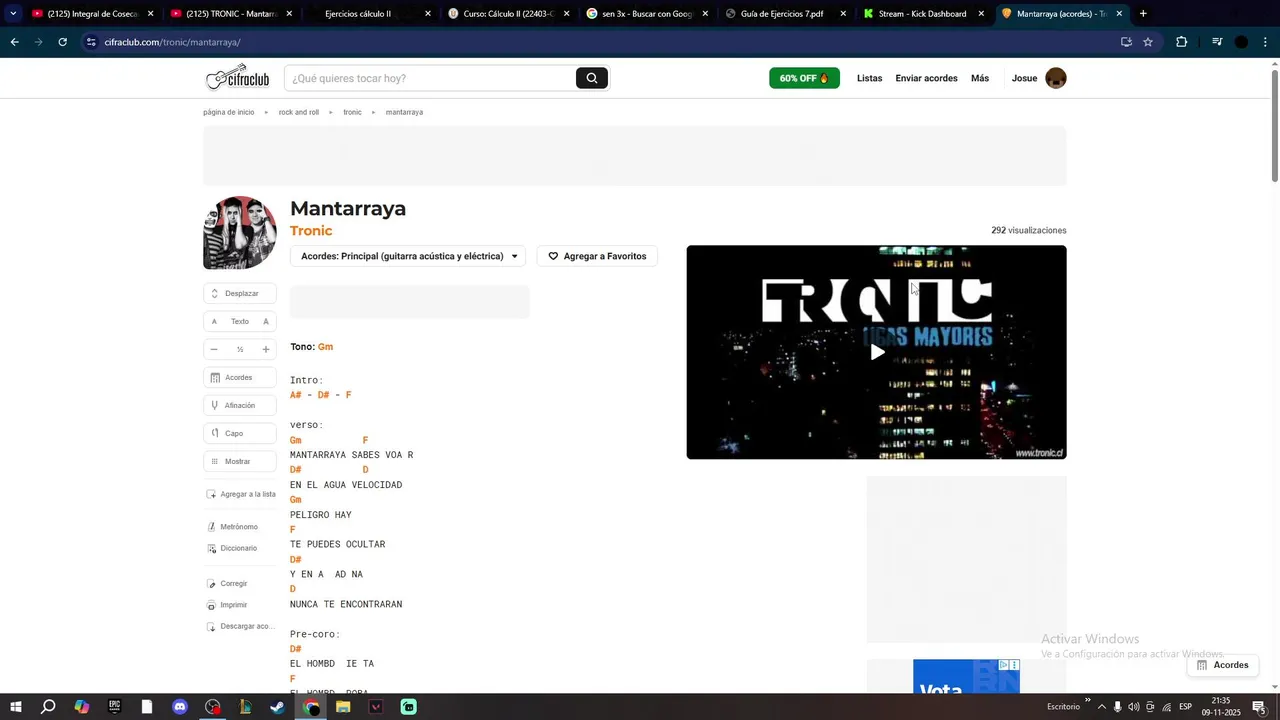
Task: Open the Mostrar display options
Action: pyautogui.click(x=240, y=461)
